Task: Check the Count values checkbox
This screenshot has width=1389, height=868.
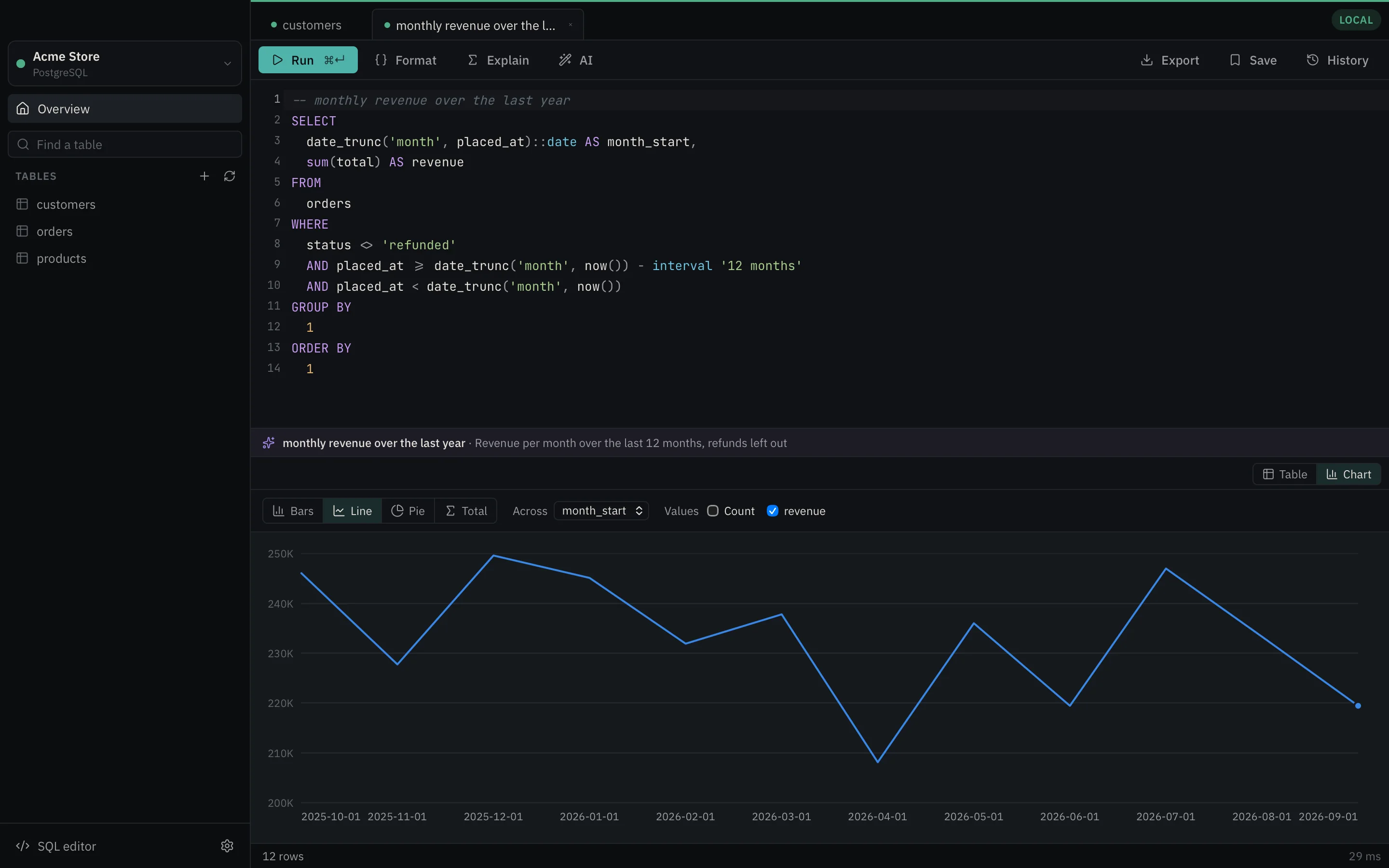Action: coord(713,511)
